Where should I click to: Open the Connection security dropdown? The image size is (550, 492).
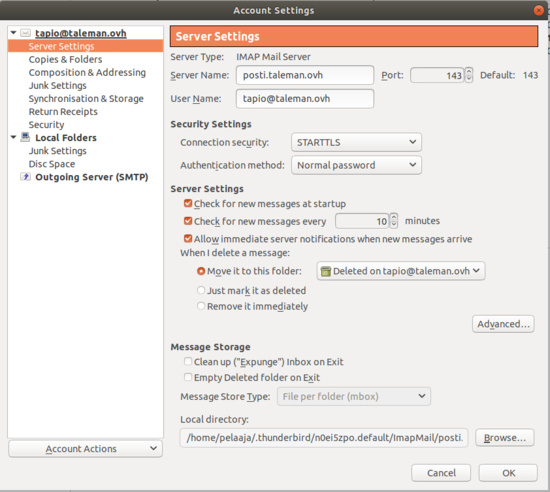[356, 142]
